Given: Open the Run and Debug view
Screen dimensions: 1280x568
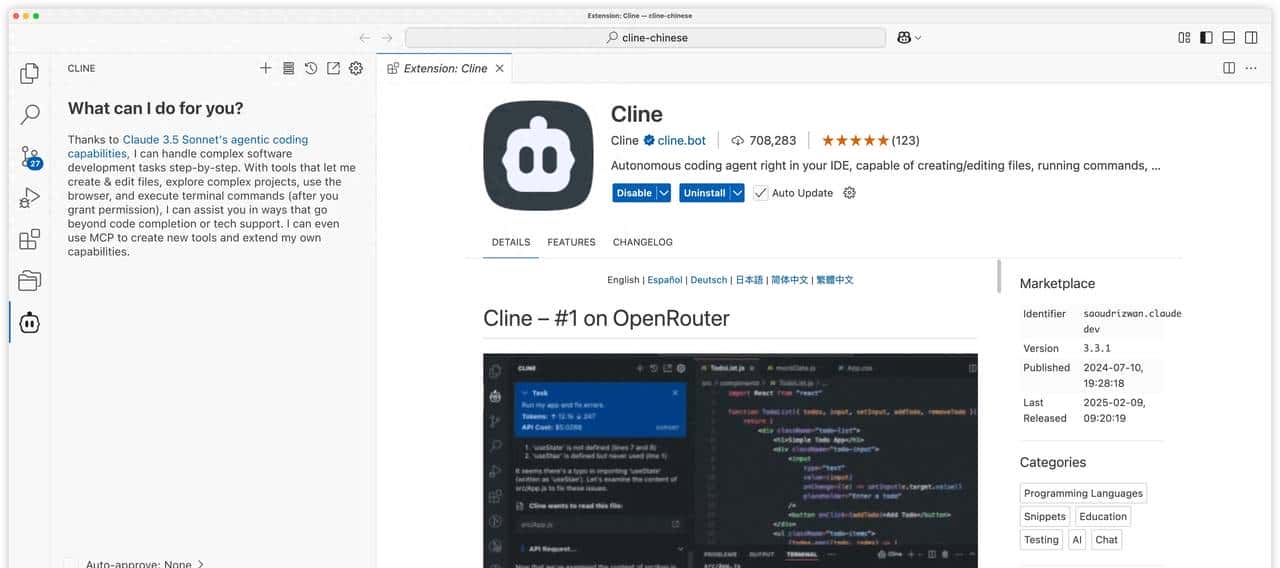Looking at the screenshot, I should tap(30, 198).
